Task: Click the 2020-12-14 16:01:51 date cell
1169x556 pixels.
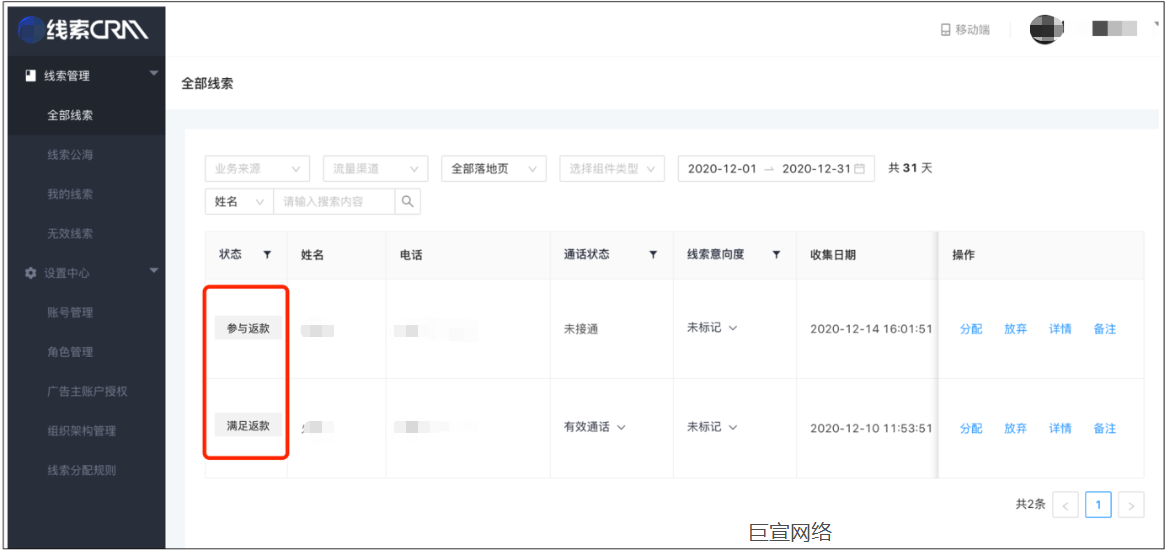Action: [872, 329]
